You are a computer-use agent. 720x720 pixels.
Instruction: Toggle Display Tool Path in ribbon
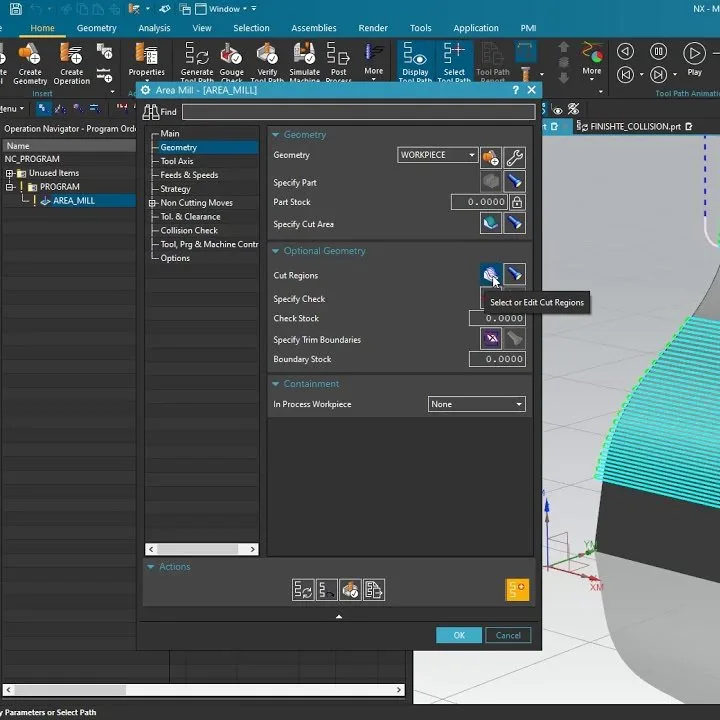tap(415, 62)
